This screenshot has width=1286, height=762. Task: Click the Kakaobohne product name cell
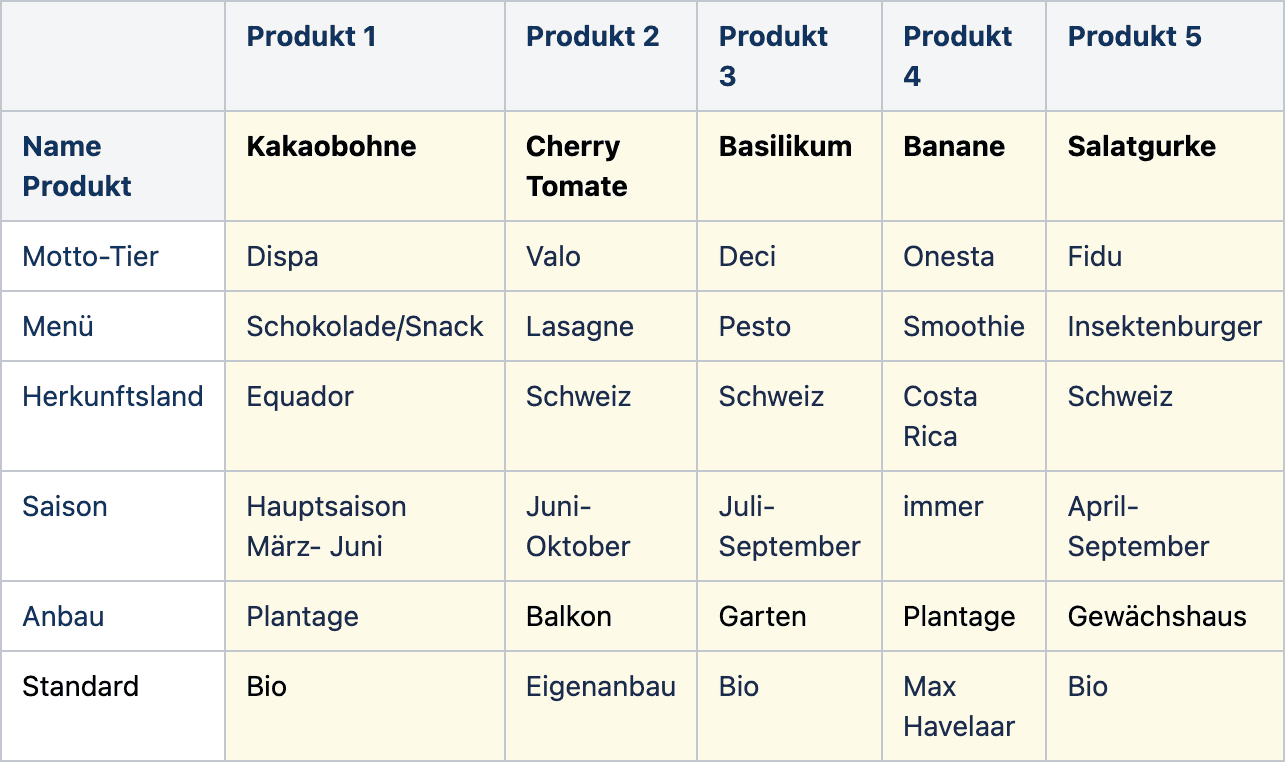[x=365, y=166]
